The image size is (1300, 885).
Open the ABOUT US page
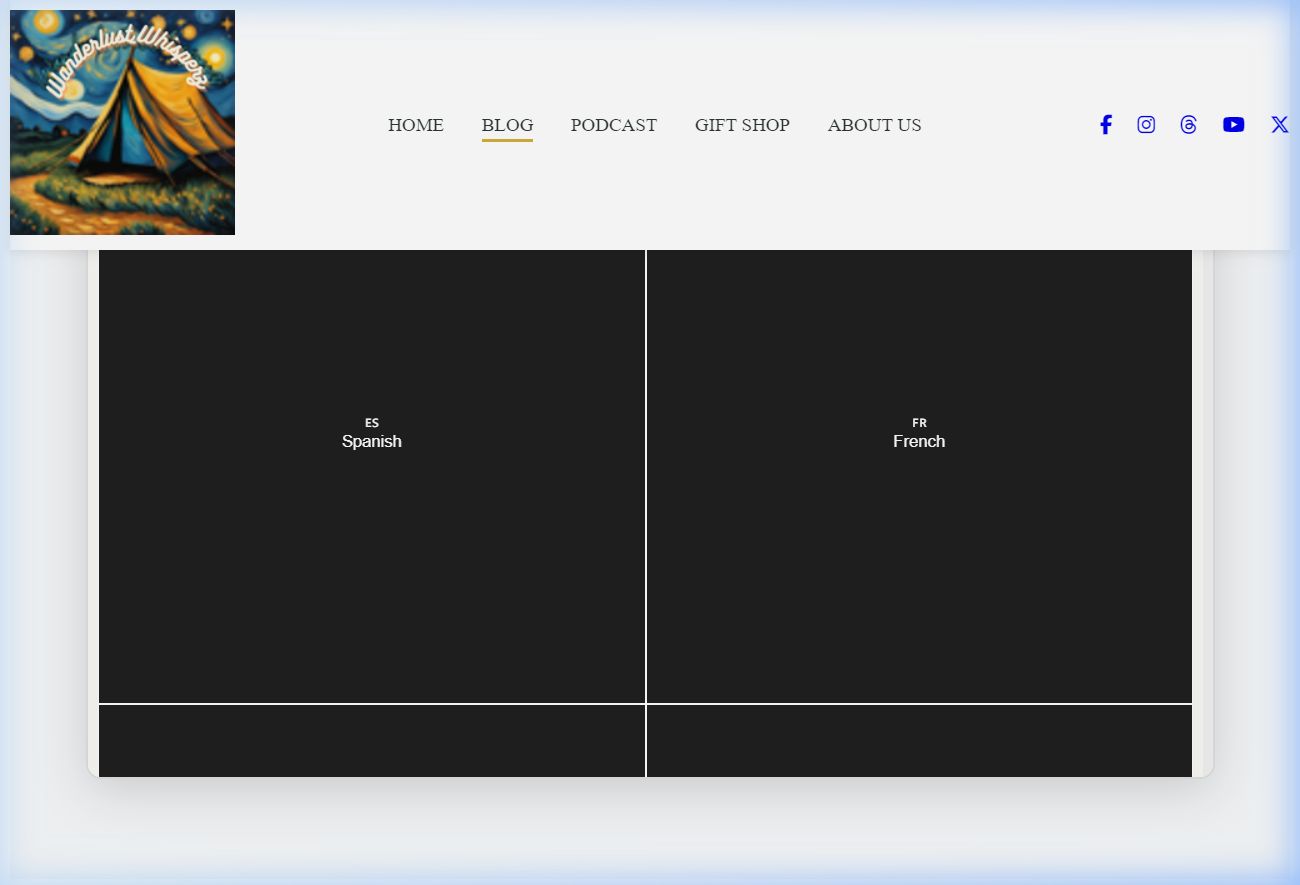(874, 125)
